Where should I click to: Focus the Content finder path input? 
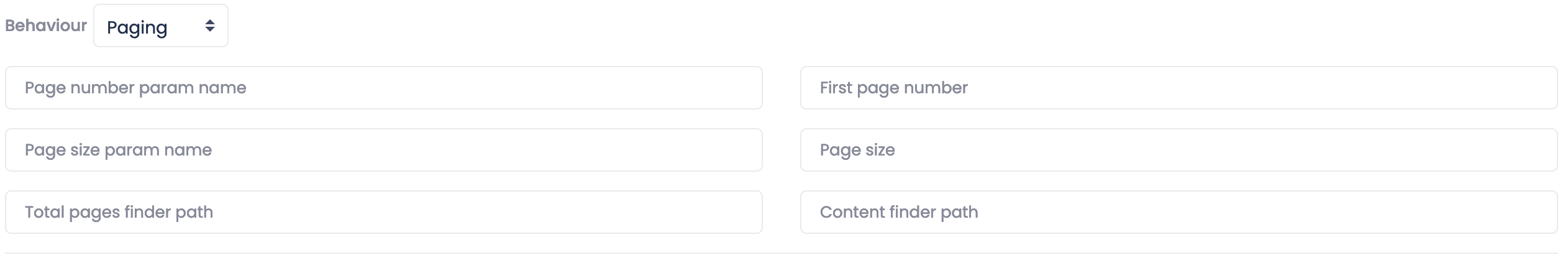pos(1178,212)
